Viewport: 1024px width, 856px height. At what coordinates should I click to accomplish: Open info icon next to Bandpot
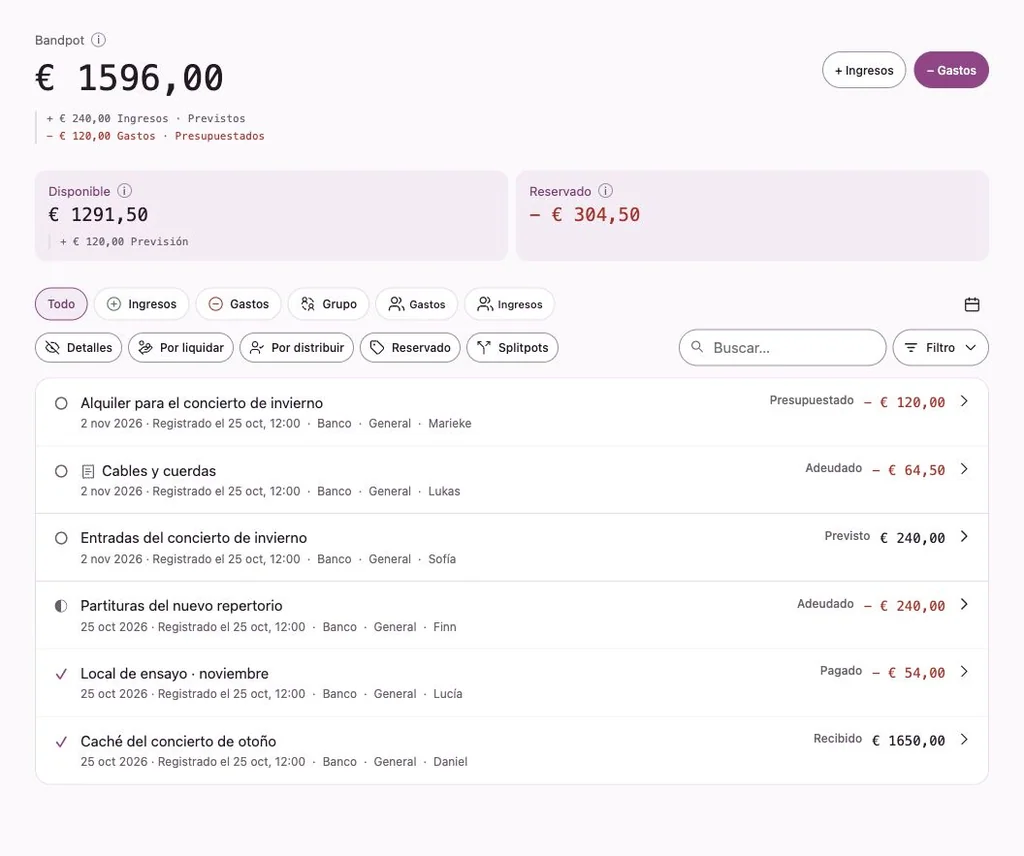click(x=98, y=40)
